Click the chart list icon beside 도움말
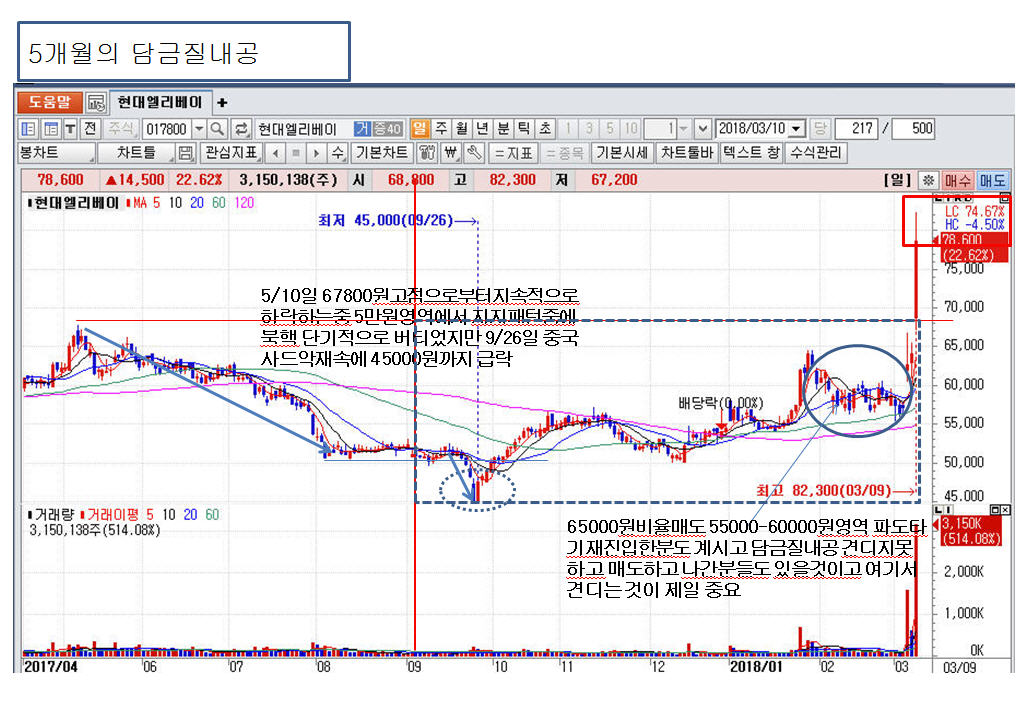 coord(96,102)
